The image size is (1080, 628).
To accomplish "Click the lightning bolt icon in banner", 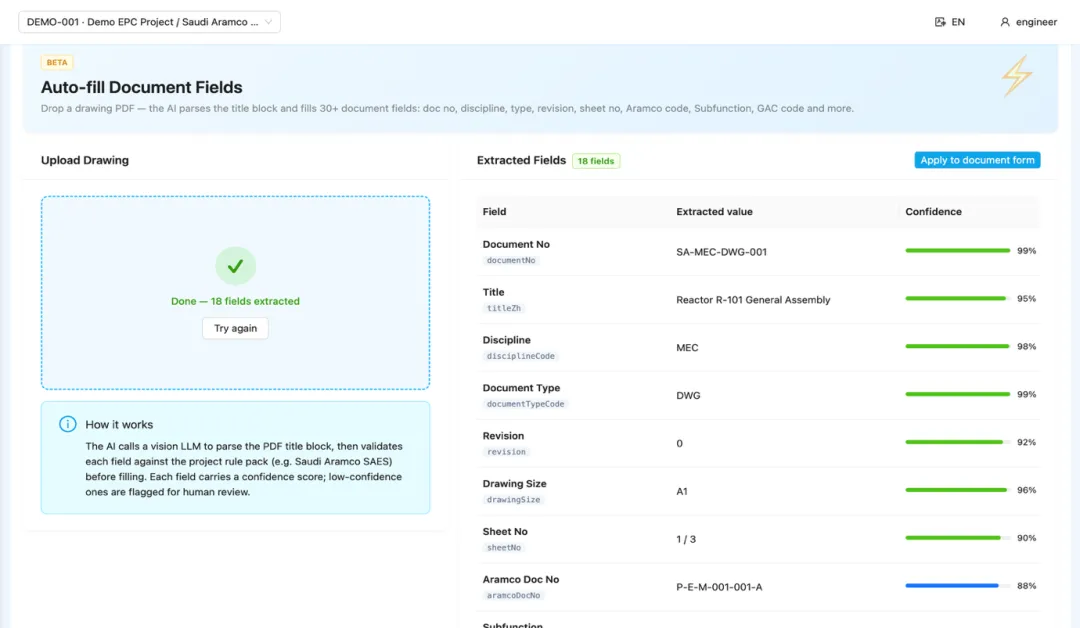I will [x=1017, y=76].
